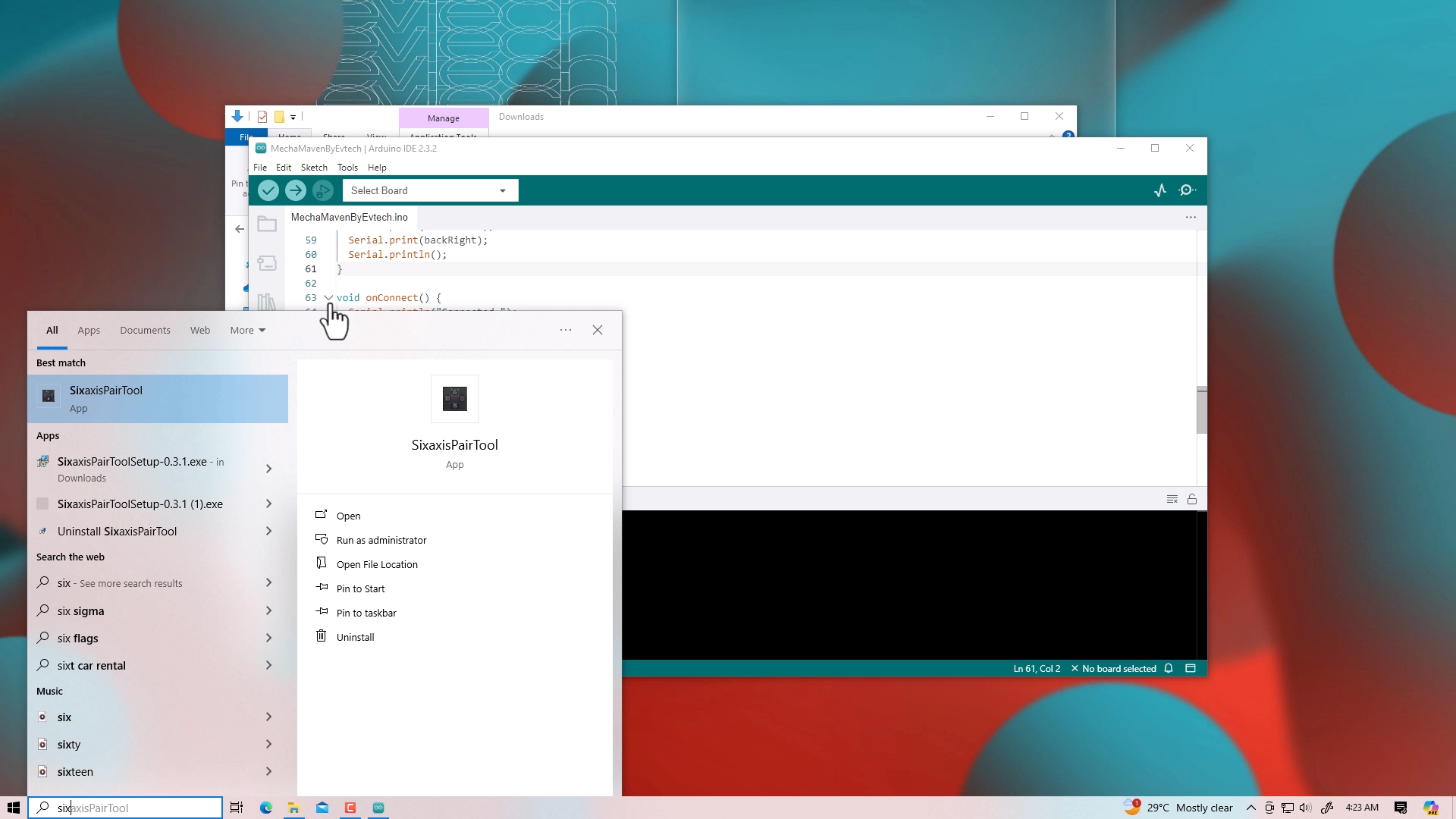Expand the six flags web suggestion arrow
Viewport: 1456px width, 819px height.
[268, 638]
